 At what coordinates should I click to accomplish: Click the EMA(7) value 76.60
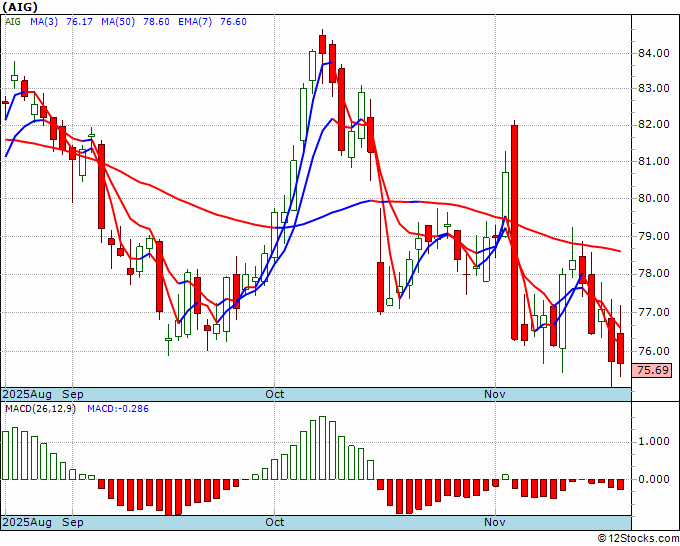(x=233, y=22)
